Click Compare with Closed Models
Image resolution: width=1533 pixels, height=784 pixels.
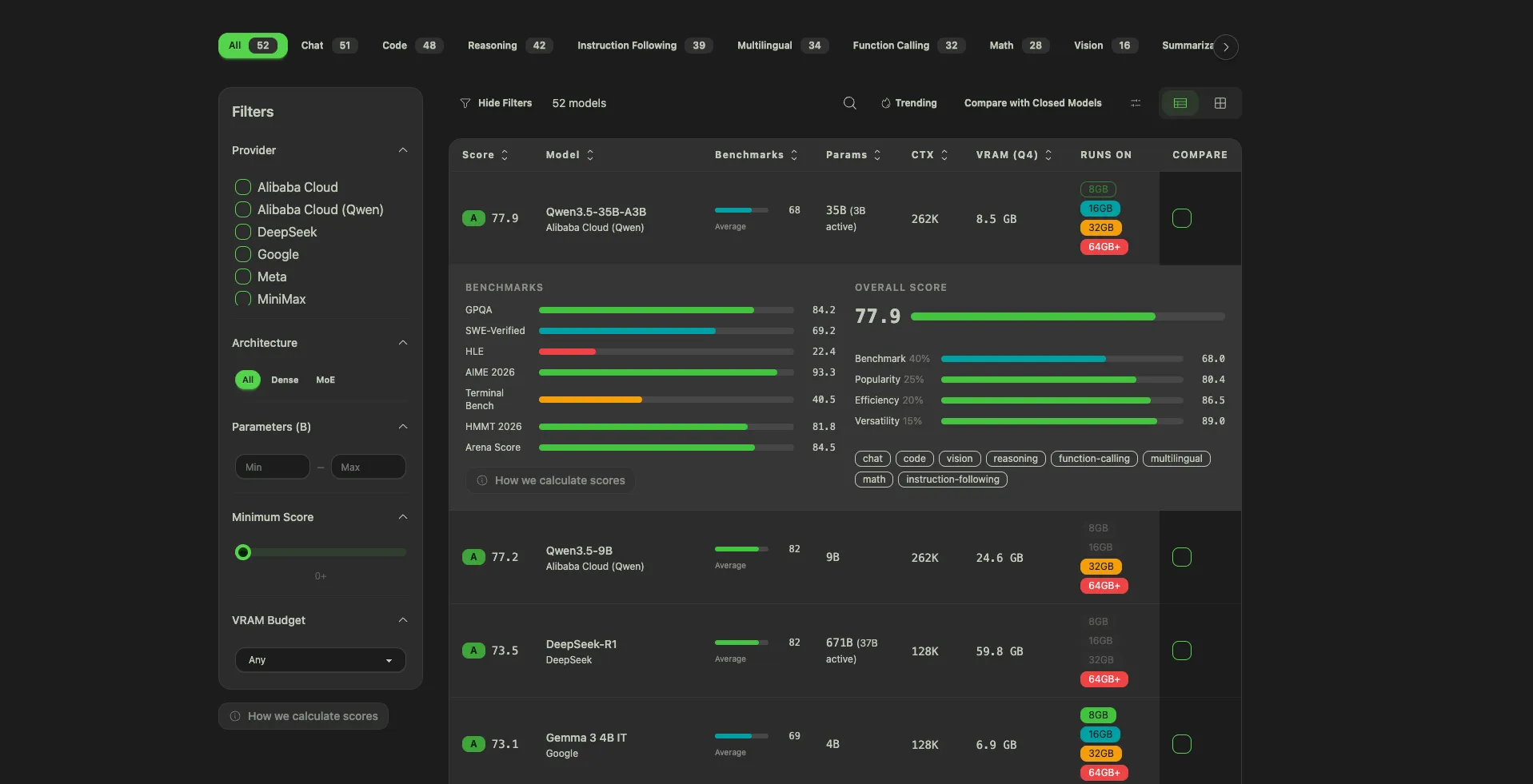click(x=1032, y=103)
